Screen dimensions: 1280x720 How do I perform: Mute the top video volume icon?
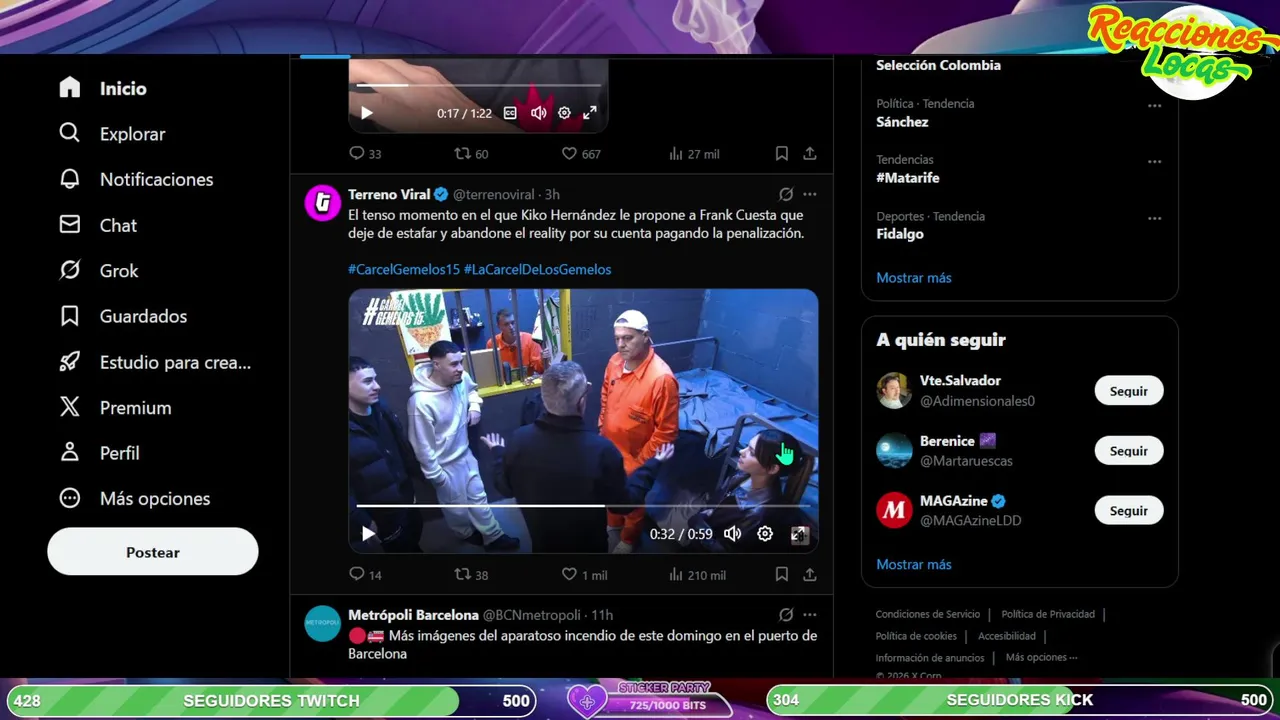tap(538, 113)
